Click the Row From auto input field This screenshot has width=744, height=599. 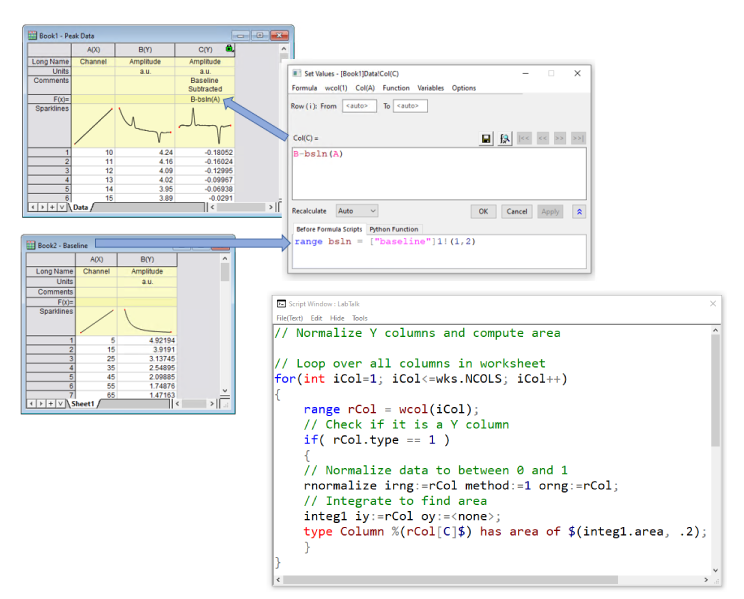click(x=359, y=106)
